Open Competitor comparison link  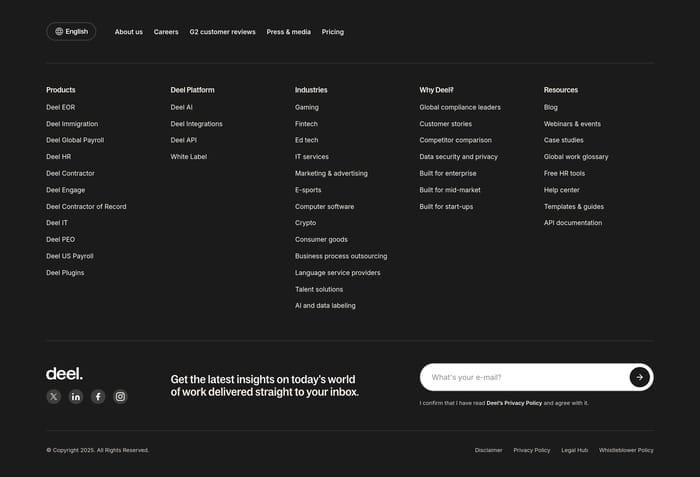pyautogui.click(x=455, y=140)
